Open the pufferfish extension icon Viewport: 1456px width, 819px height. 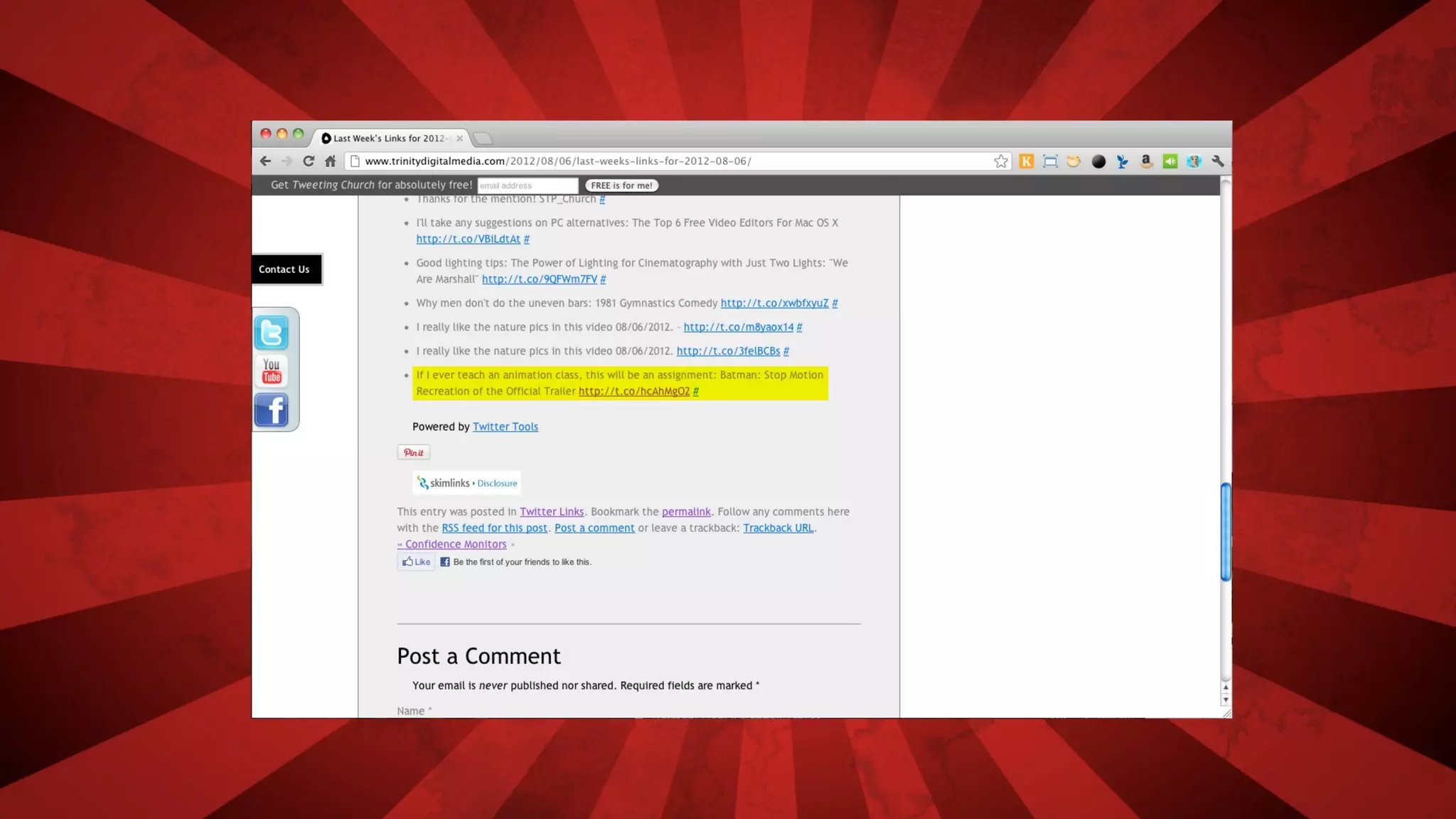click(1074, 161)
